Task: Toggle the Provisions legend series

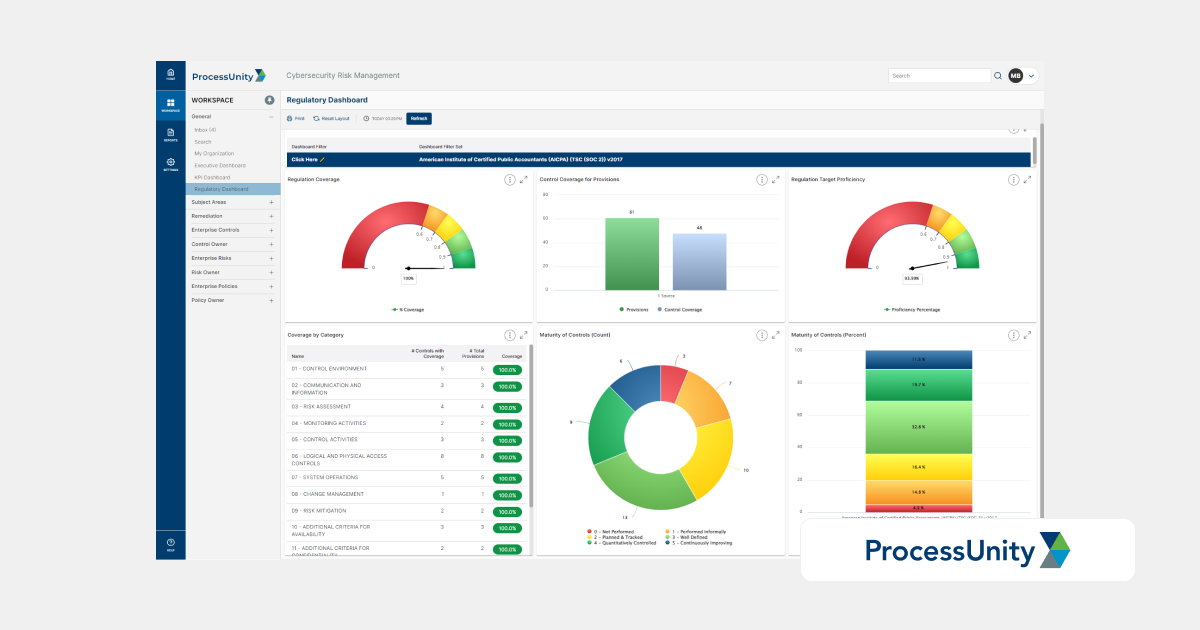Action: (x=634, y=310)
